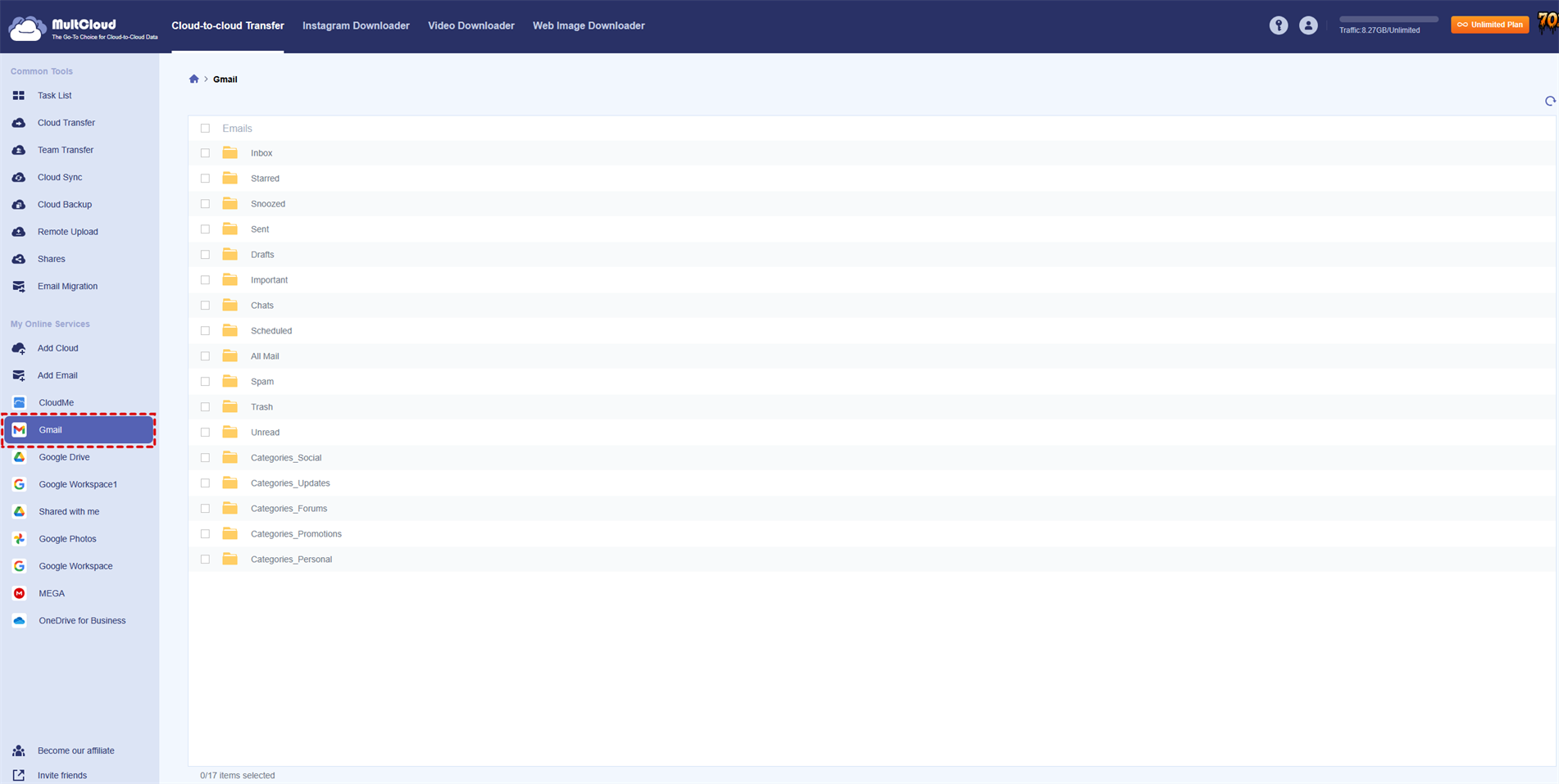
Task: Open the Snoozed folder
Action: pos(268,204)
